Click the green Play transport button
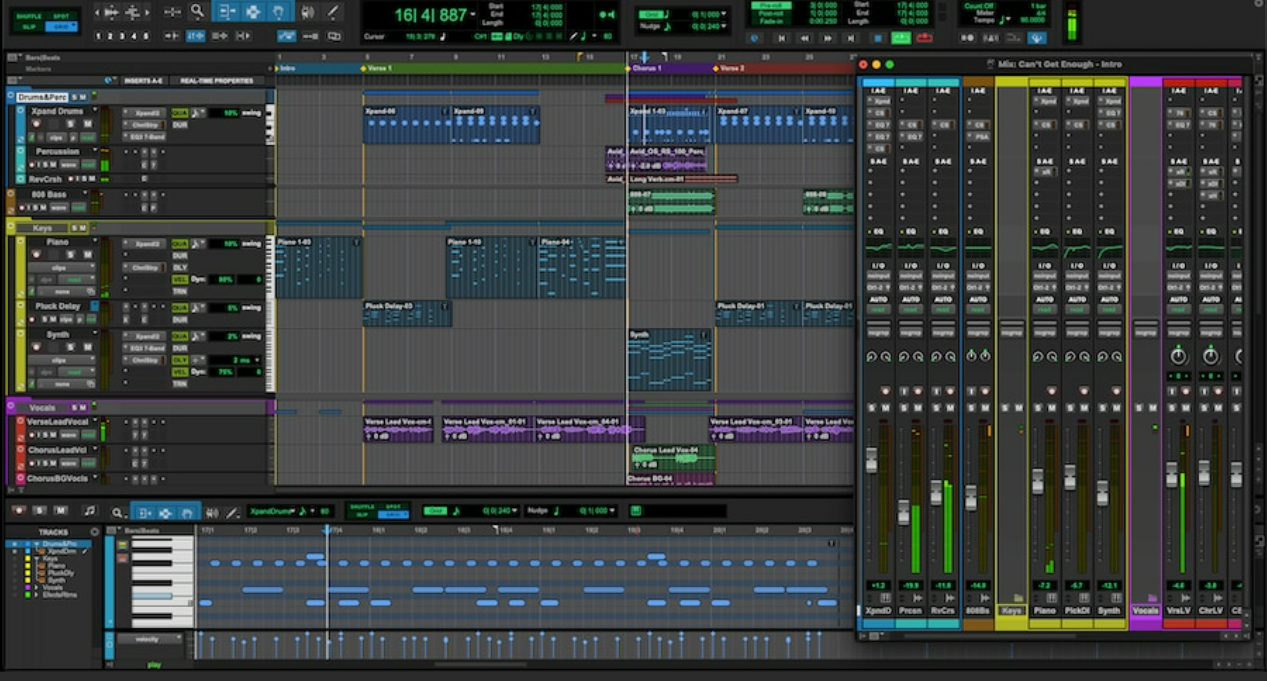1267x681 pixels. (901, 37)
